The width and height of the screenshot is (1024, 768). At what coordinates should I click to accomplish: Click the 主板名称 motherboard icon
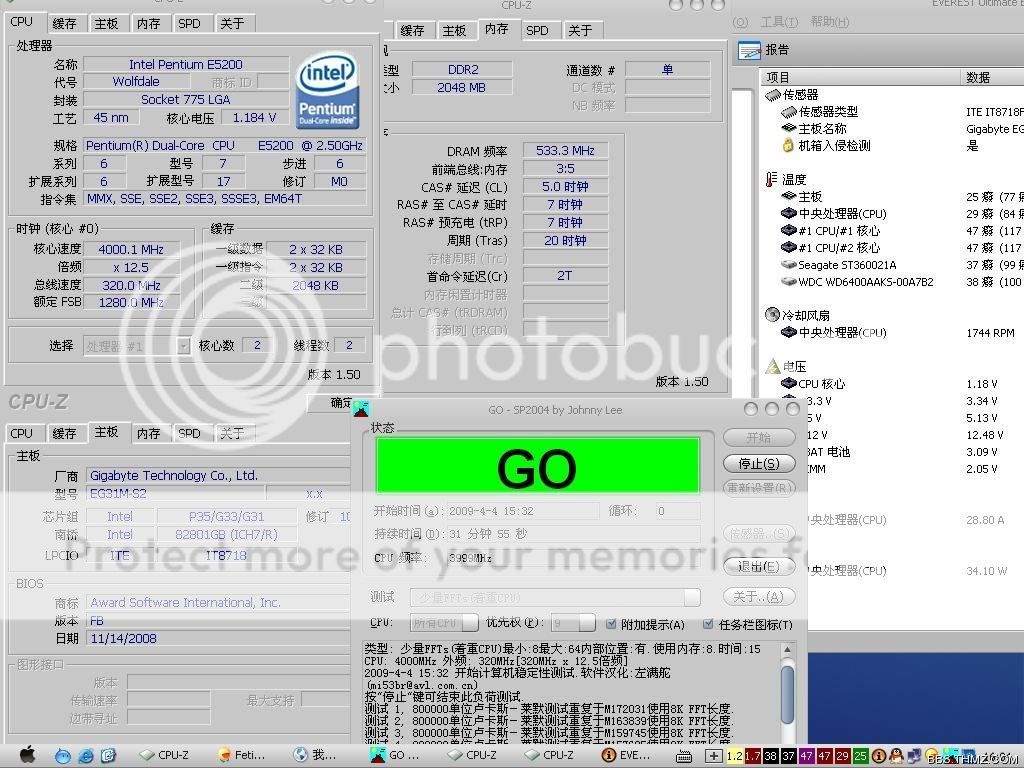[789, 129]
